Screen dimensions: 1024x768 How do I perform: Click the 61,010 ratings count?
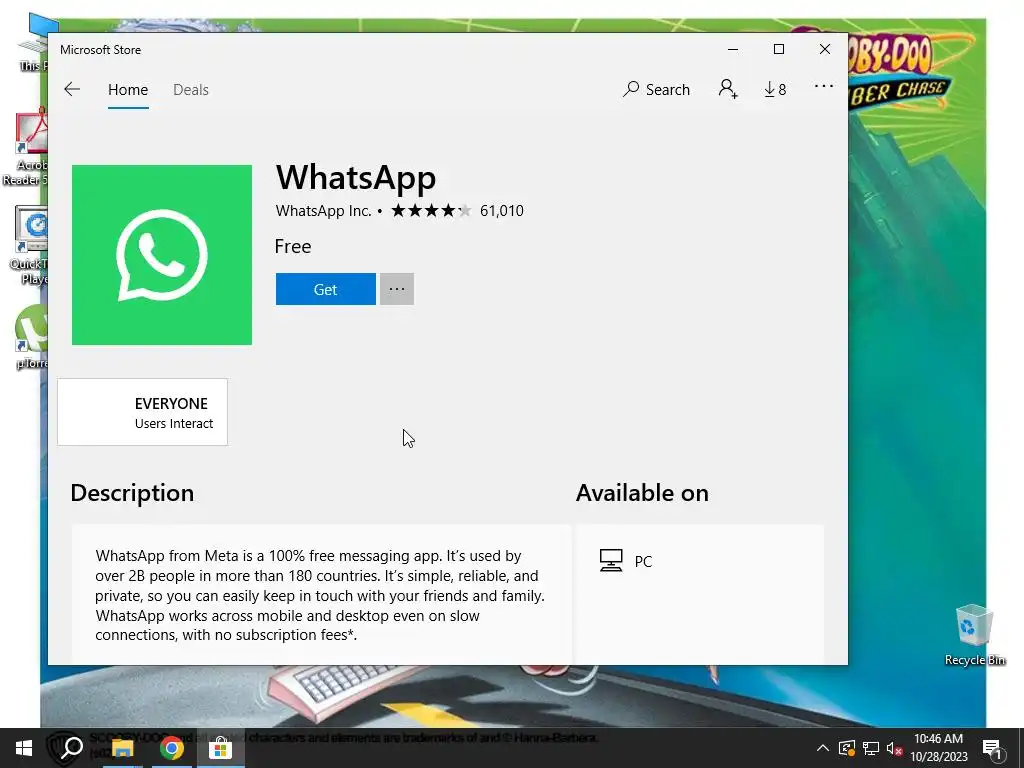tap(502, 211)
